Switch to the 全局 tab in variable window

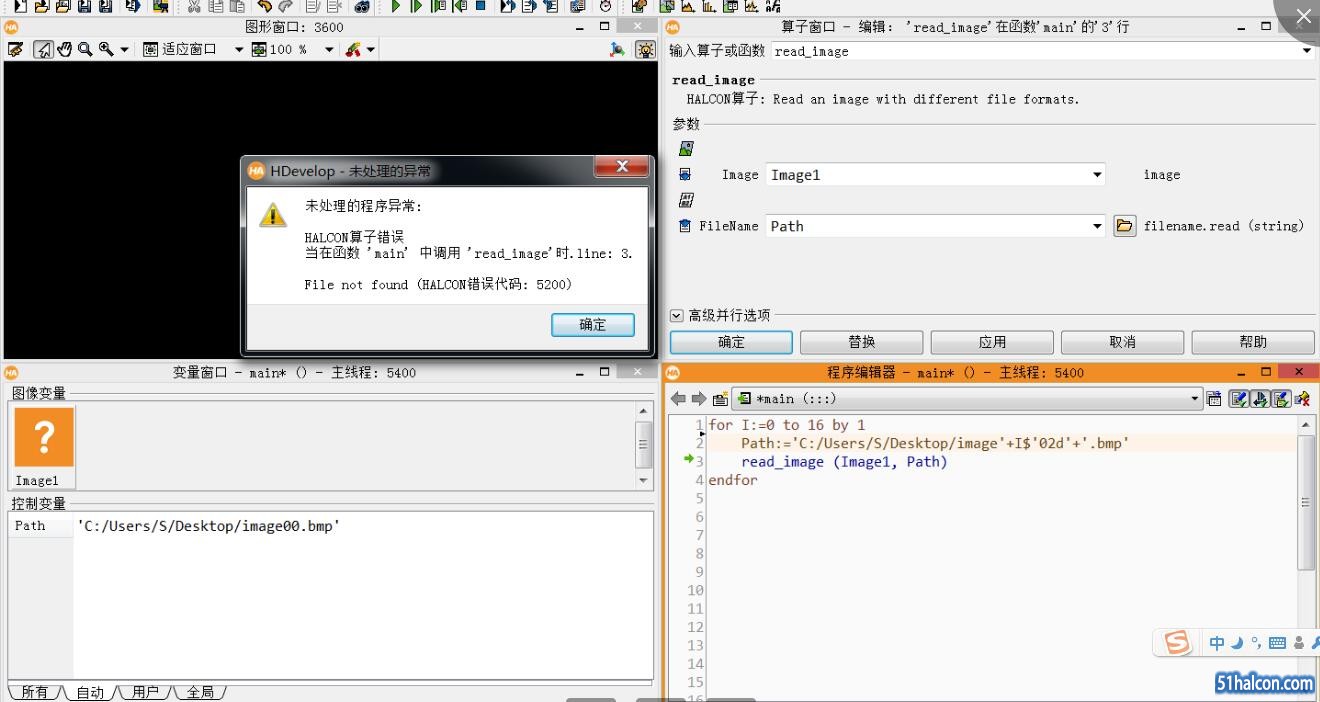pyautogui.click(x=200, y=692)
